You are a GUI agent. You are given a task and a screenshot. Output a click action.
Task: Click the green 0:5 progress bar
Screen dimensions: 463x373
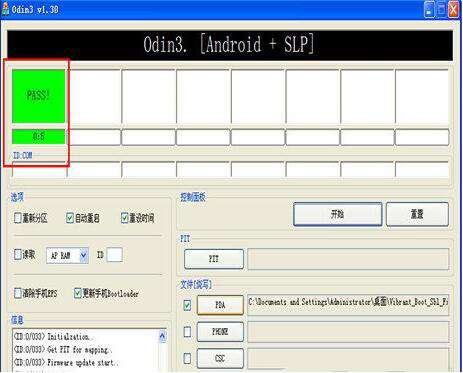pos(39,137)
